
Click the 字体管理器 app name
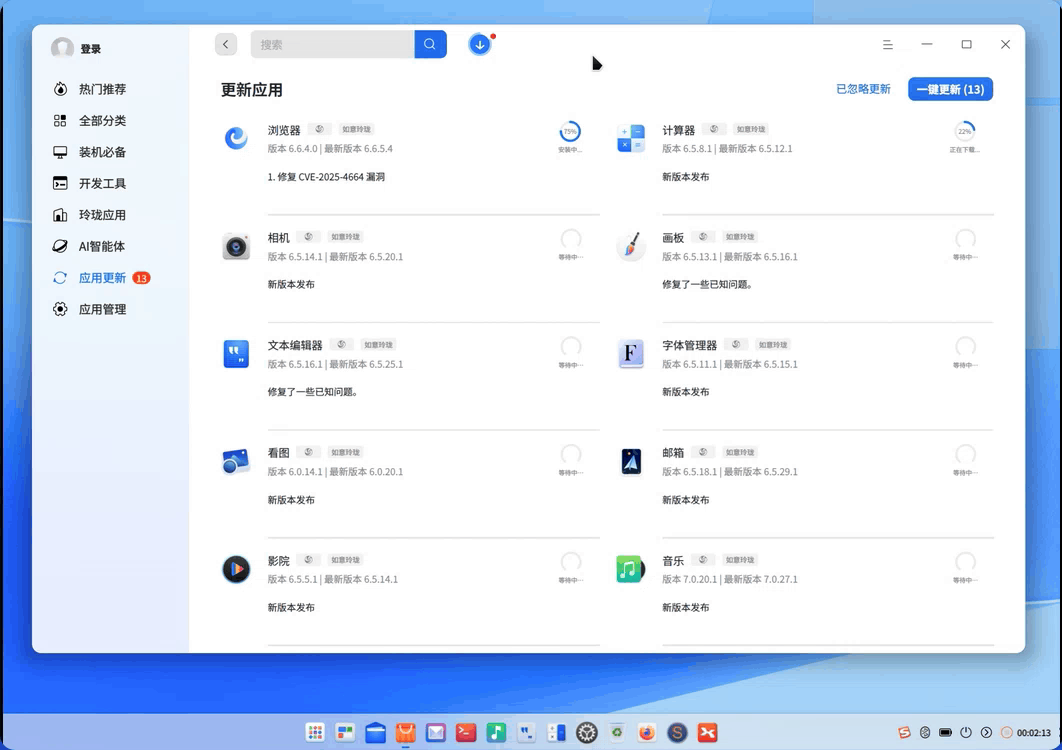point(689,346)
